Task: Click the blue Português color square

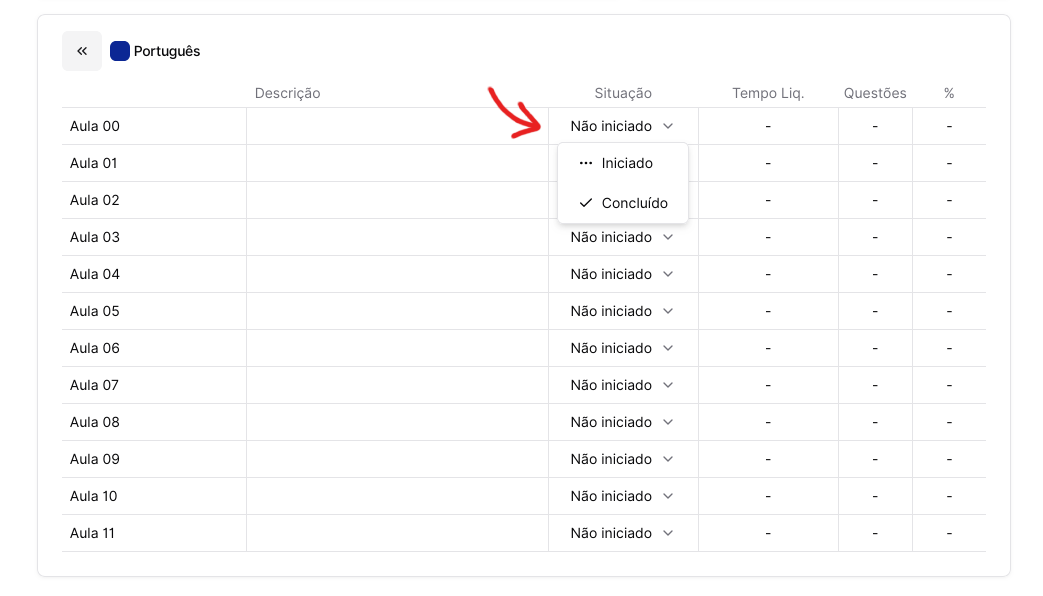Action: pos(120,51)
